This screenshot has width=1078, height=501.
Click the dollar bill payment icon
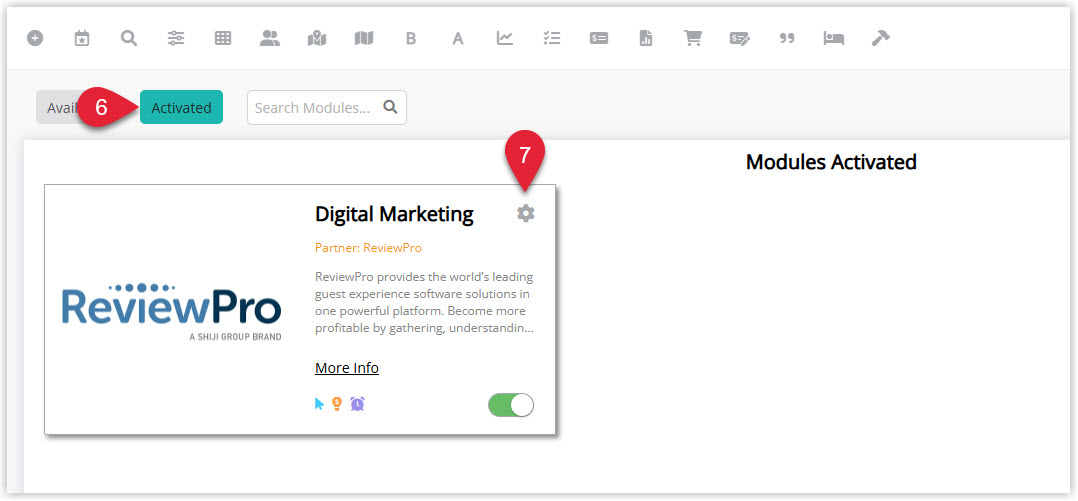point(599,38)
